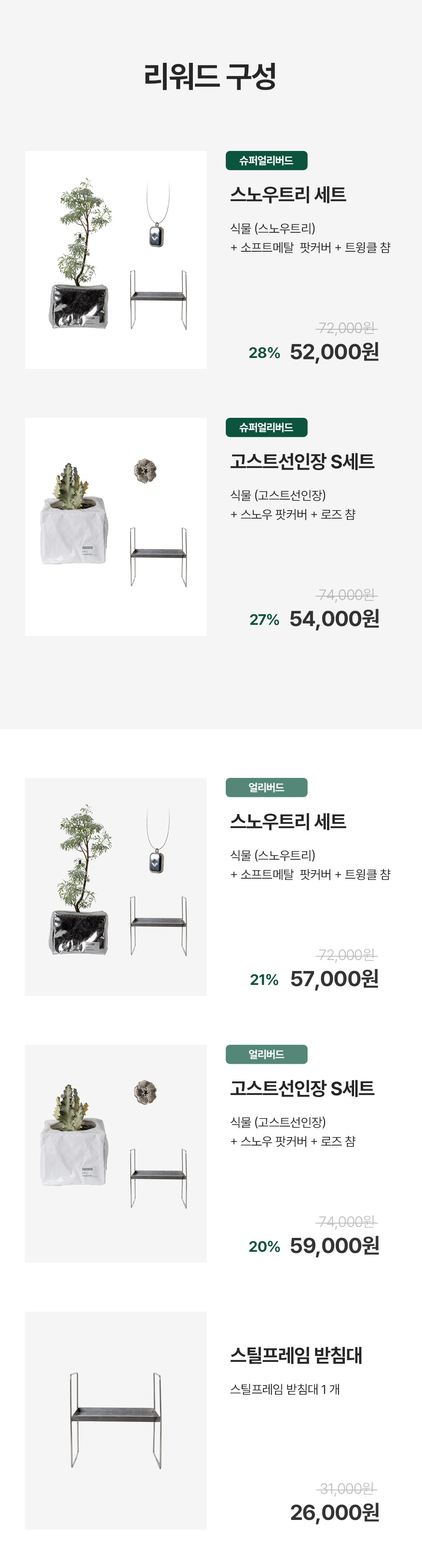Open the 57,000원 Snow Tree set product image

coord(116,887)
